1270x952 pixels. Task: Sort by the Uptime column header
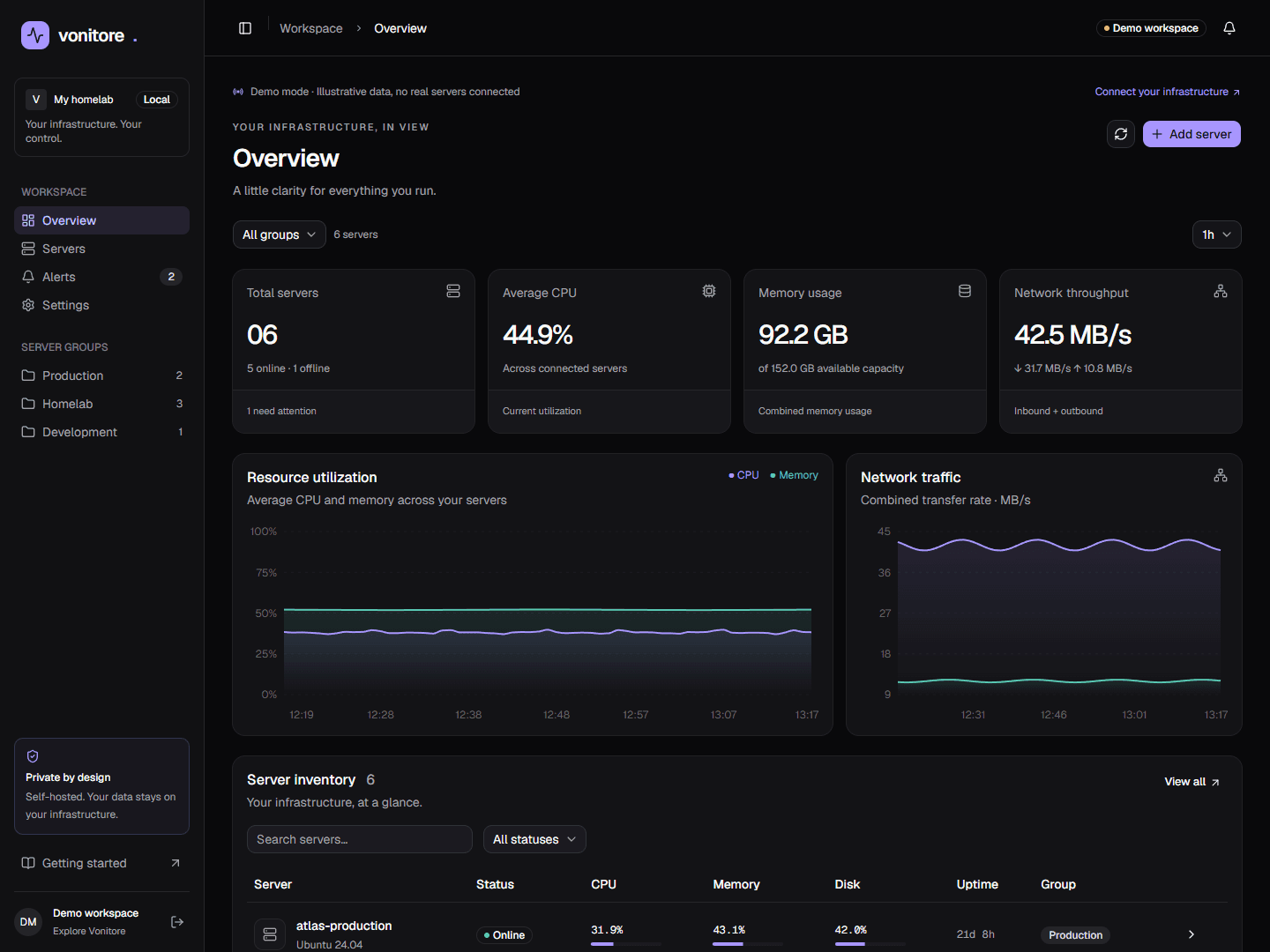click(977, 884)
